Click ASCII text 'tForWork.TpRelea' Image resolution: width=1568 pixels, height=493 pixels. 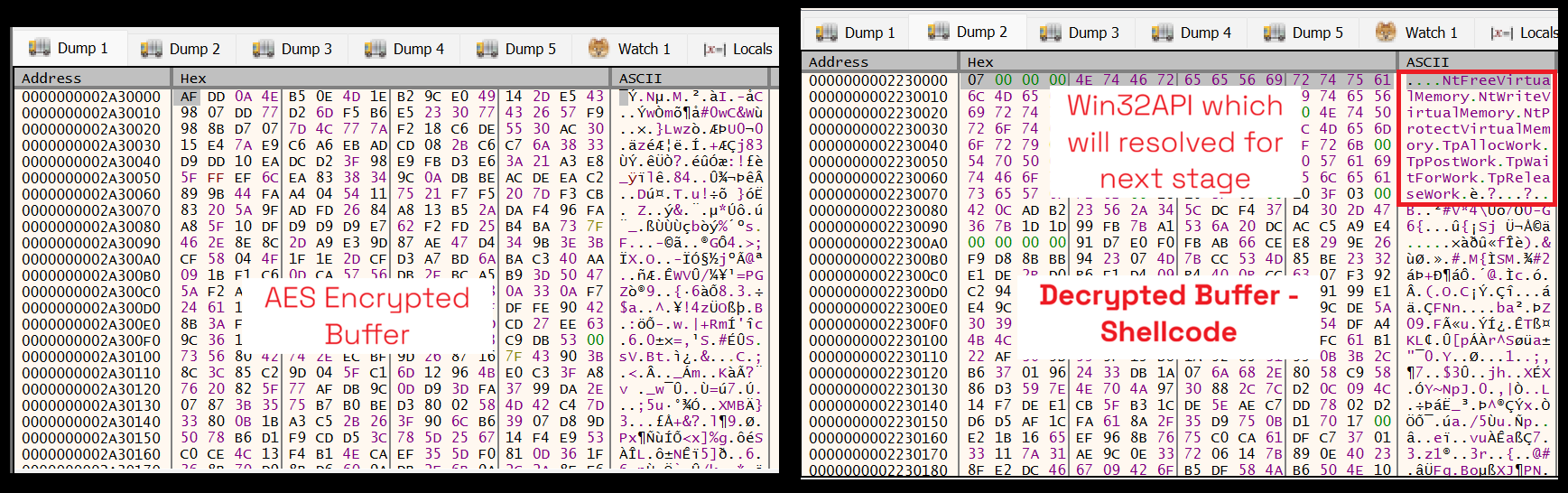[1479, 178]
